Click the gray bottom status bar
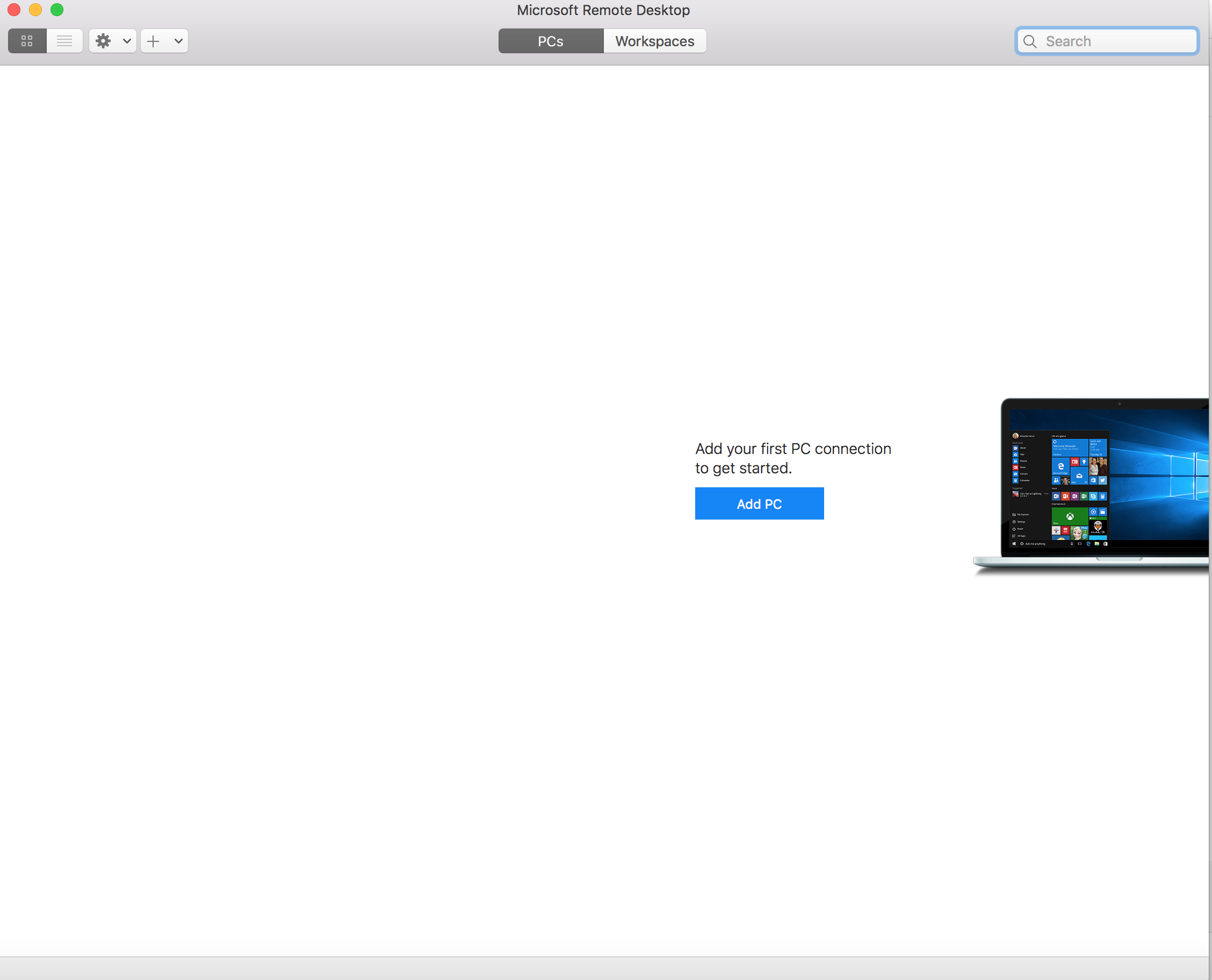The height and width of the screenshot is (980, 1212). [x=604, y=968]
